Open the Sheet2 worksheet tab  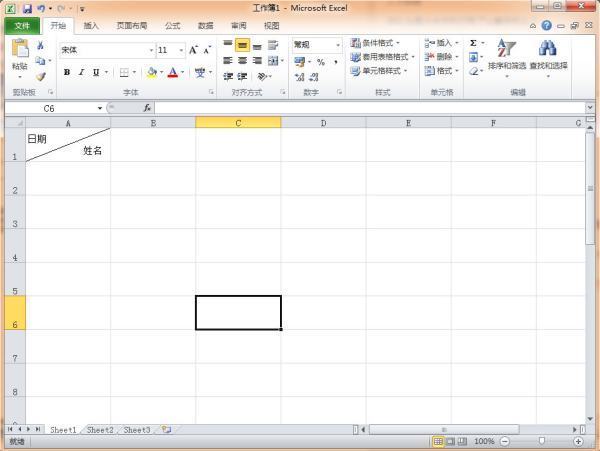[99, 429]
